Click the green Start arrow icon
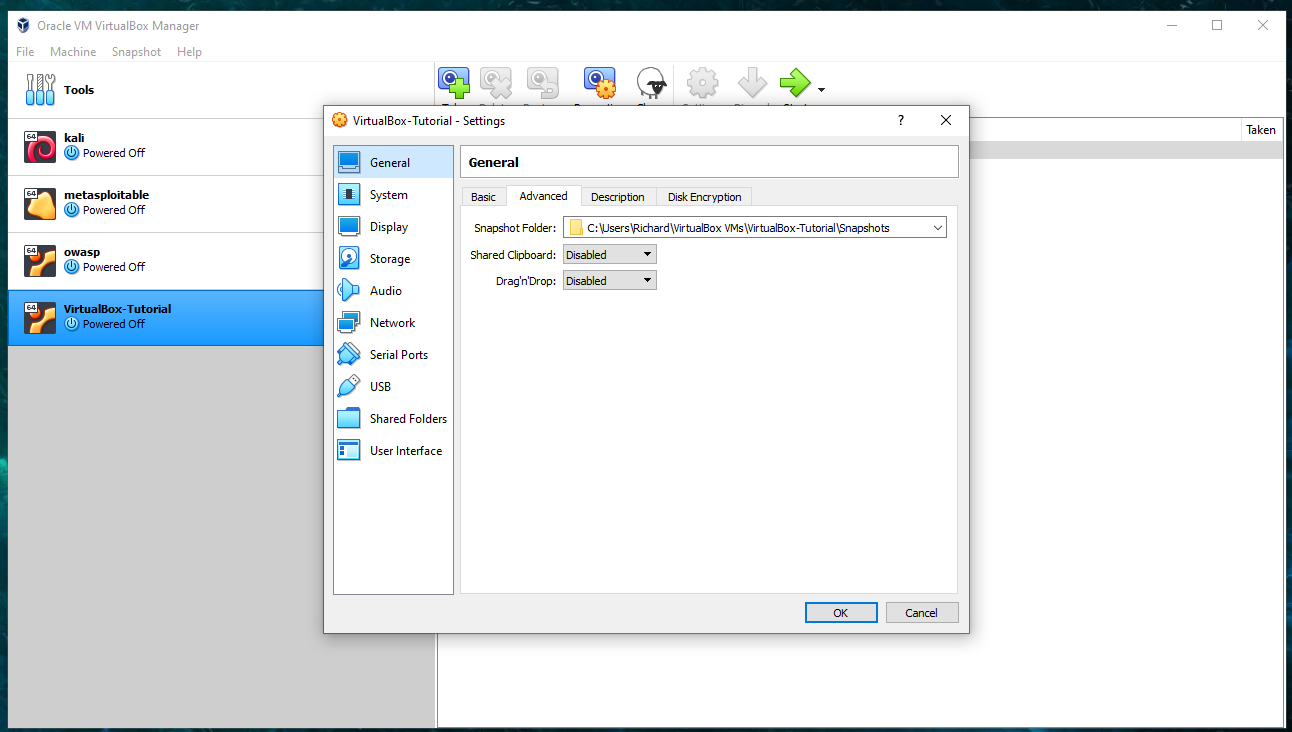 796,83
